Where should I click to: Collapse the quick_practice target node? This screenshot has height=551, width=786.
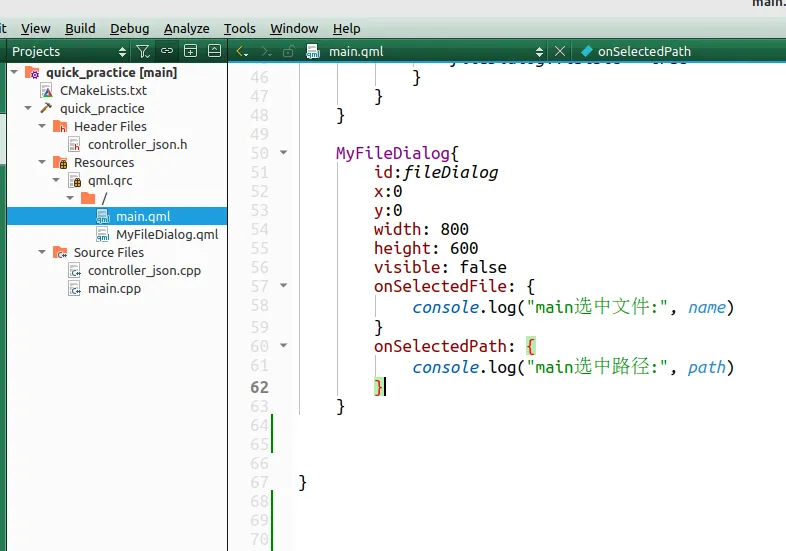(x=29, y=108)
